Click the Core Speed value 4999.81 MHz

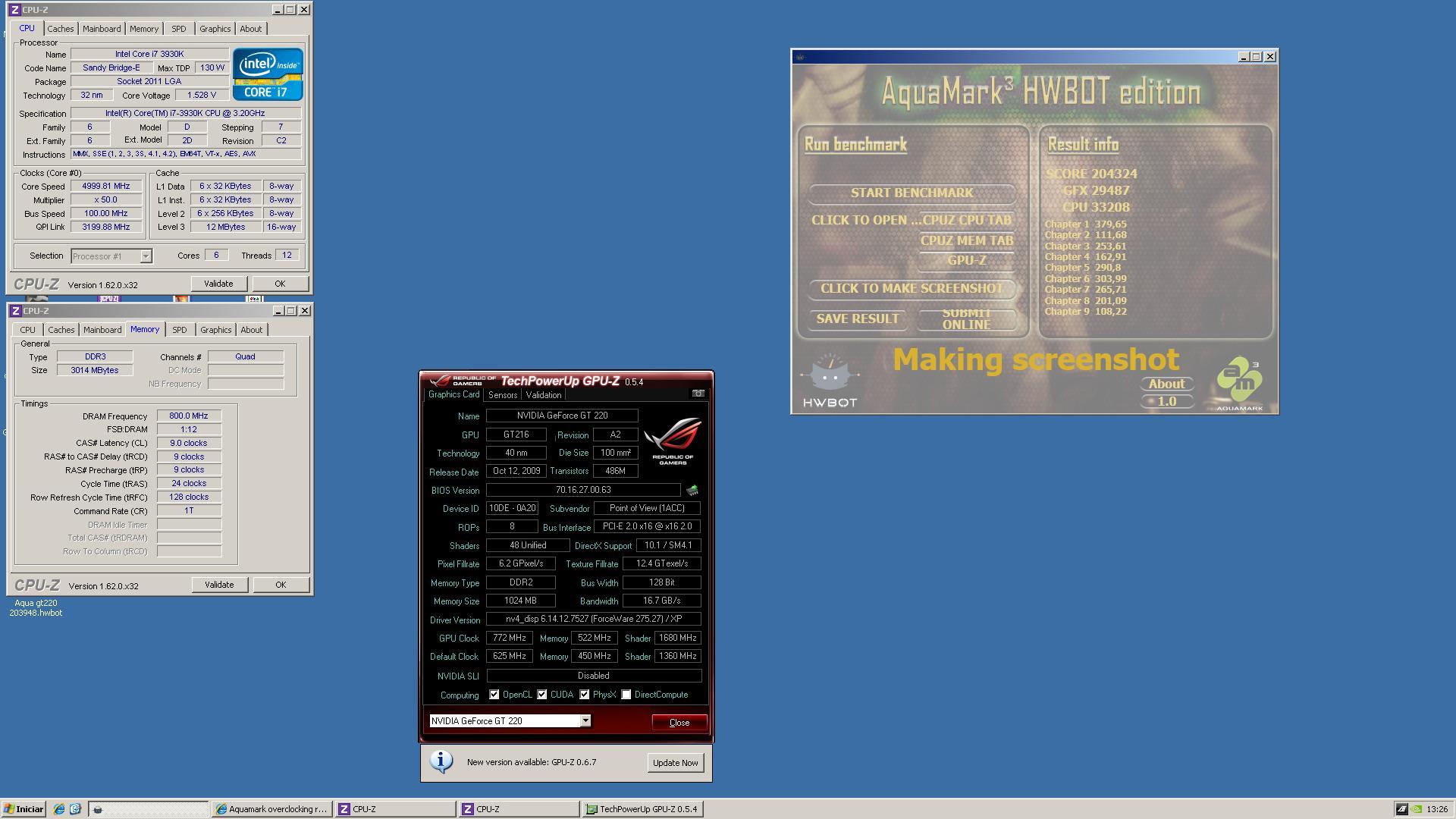[x=106, y=186]
